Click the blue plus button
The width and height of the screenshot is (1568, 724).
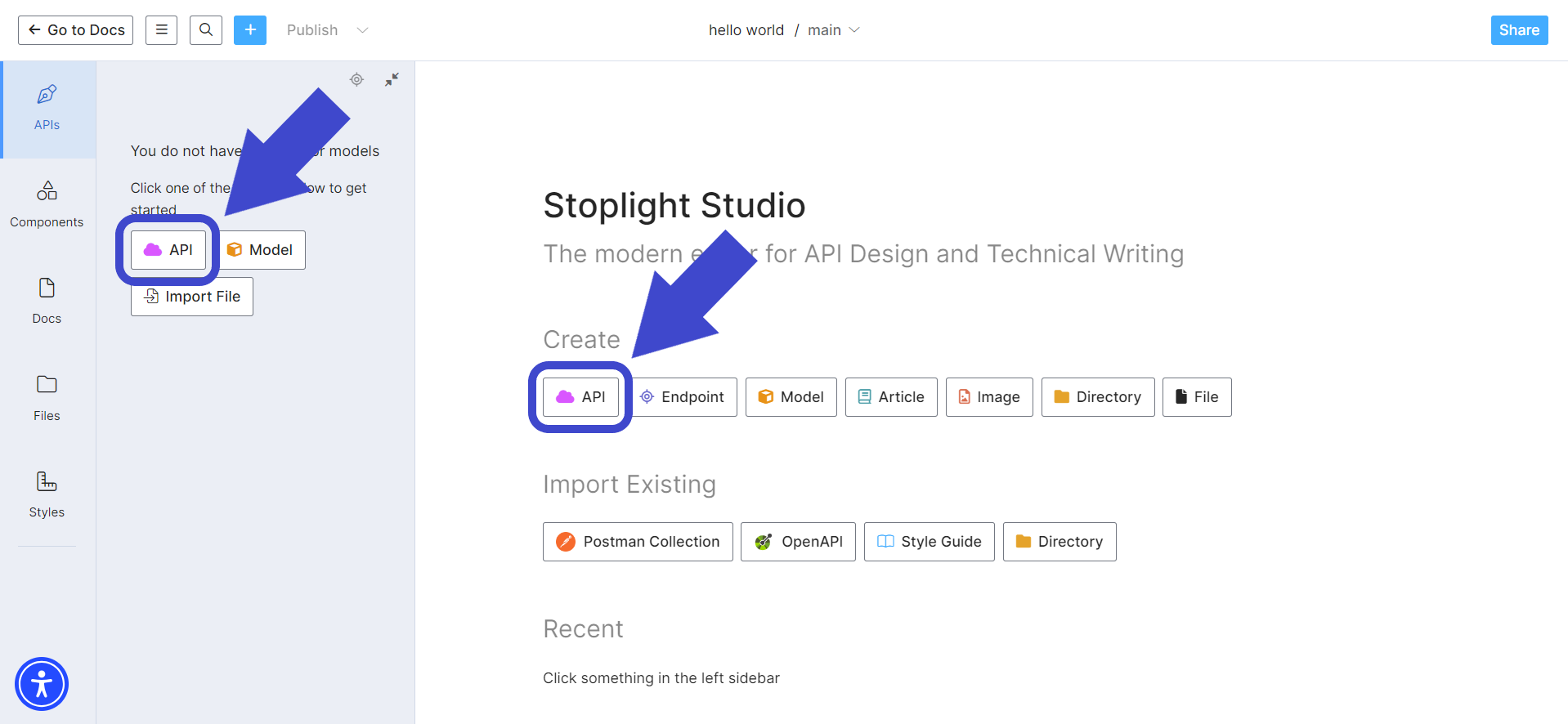(250, 30)
